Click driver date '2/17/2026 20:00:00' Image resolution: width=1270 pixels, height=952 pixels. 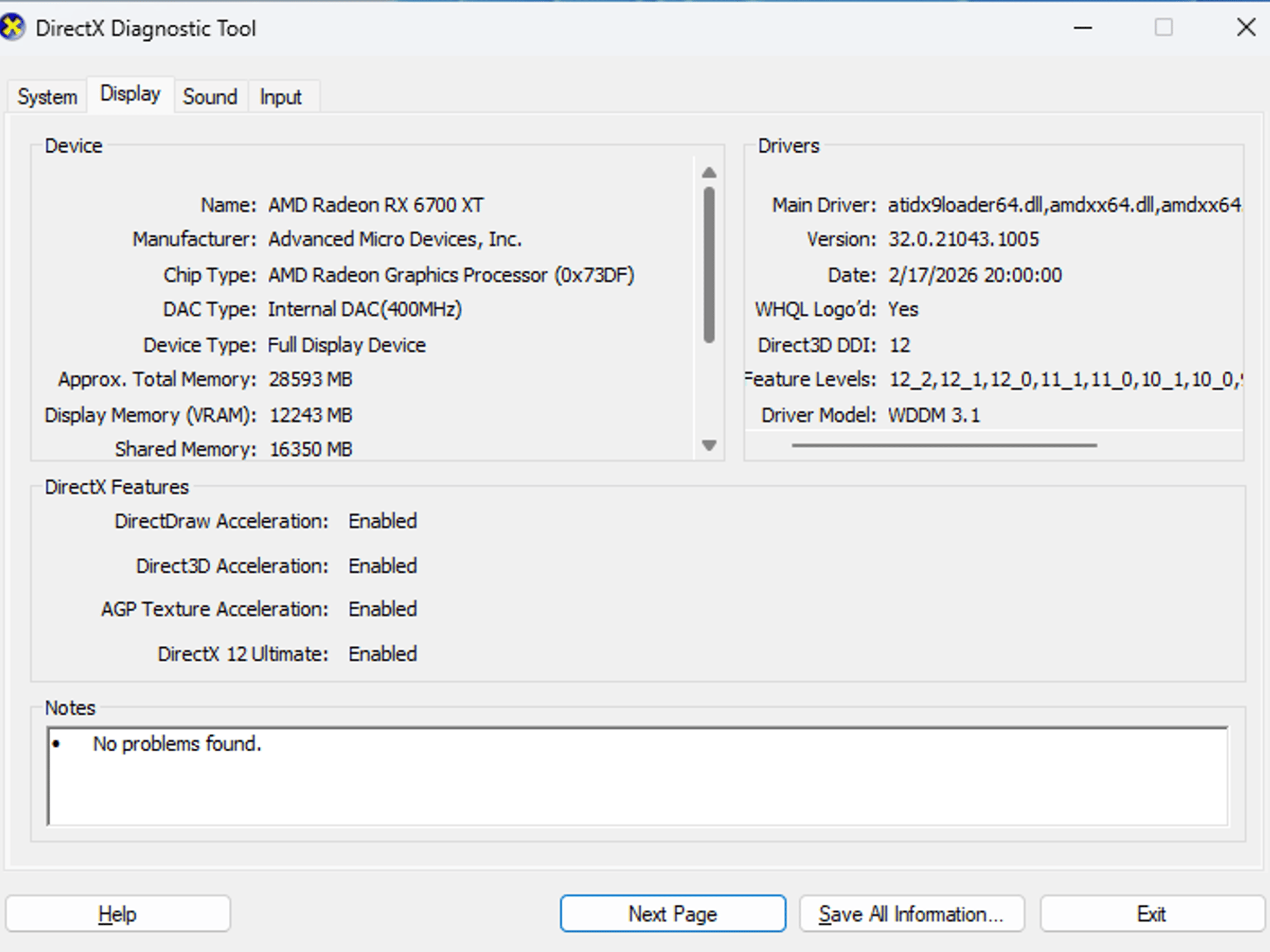pos(975,275)
